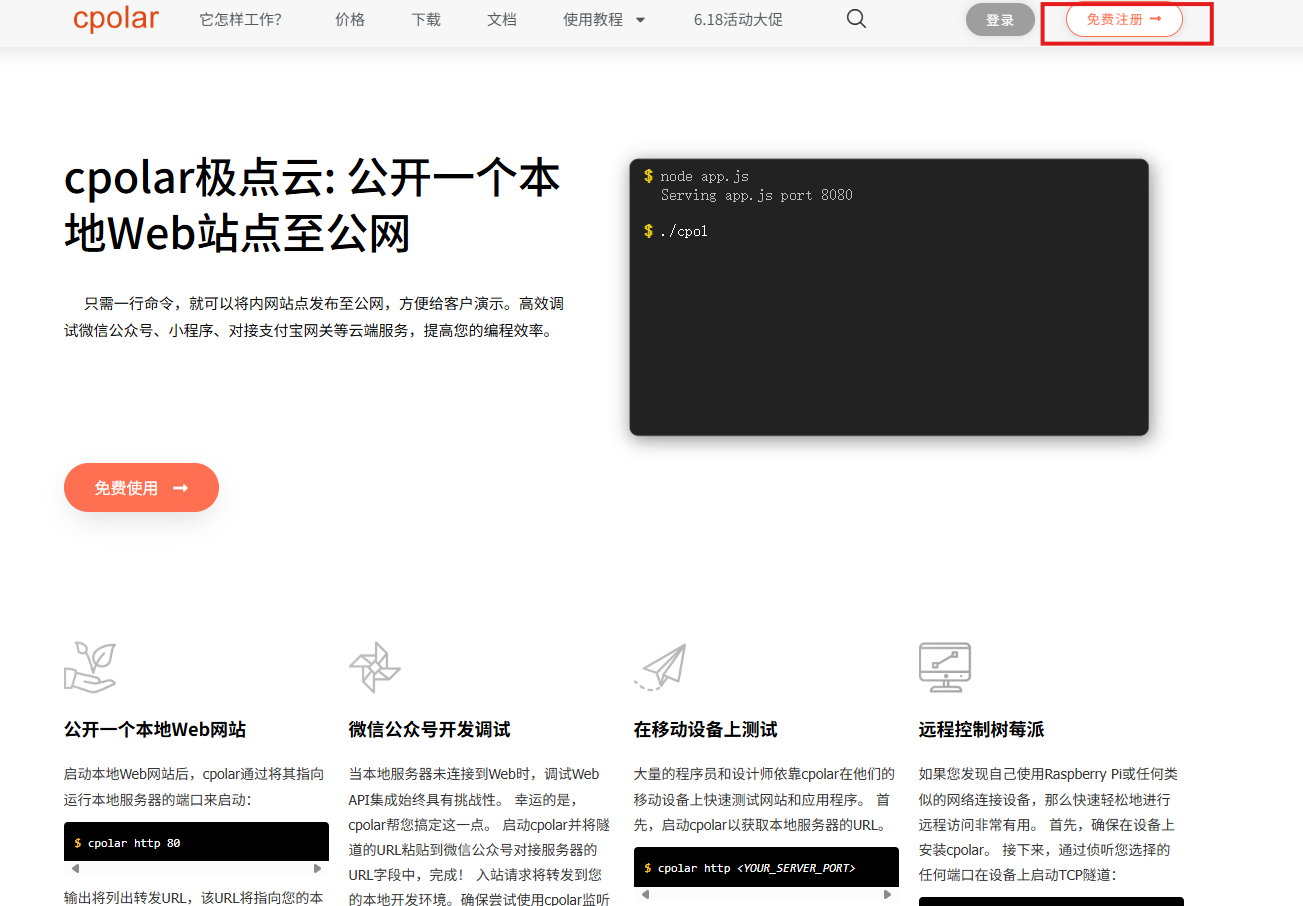This screenshot has height=906, width=1303.
Task: Open 它怎样工作? in the navigation
Action: (240, 19)
